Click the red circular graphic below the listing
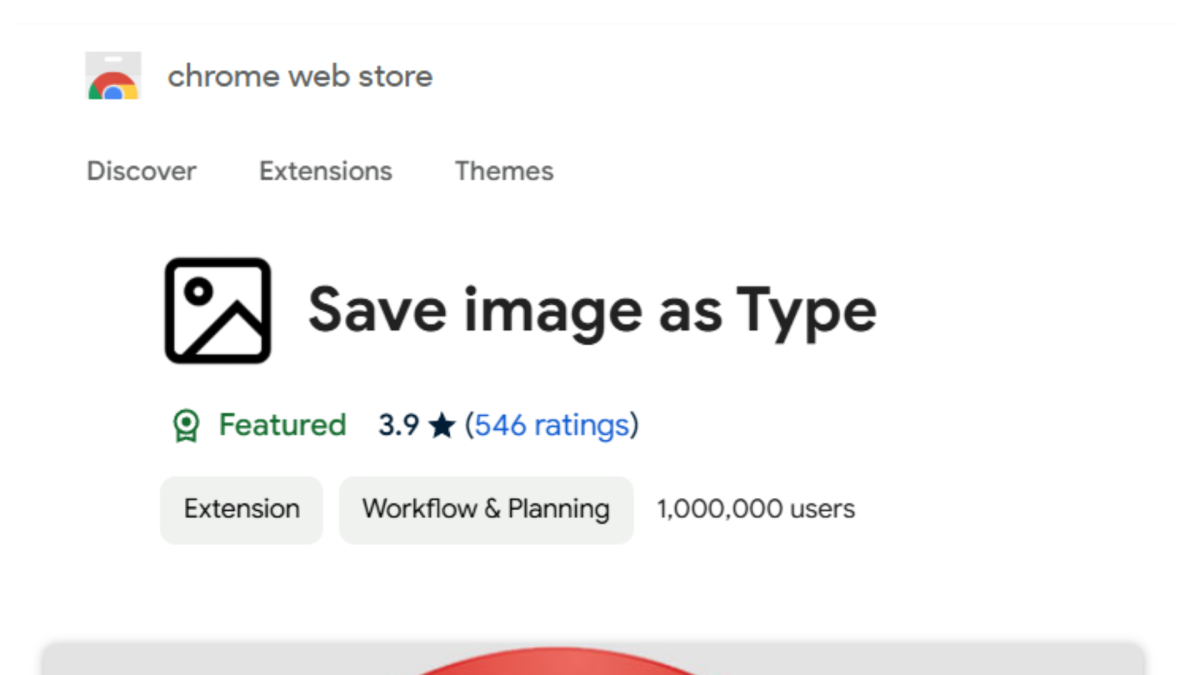This screenshot has height=675, width=1200. pos(560,665)
